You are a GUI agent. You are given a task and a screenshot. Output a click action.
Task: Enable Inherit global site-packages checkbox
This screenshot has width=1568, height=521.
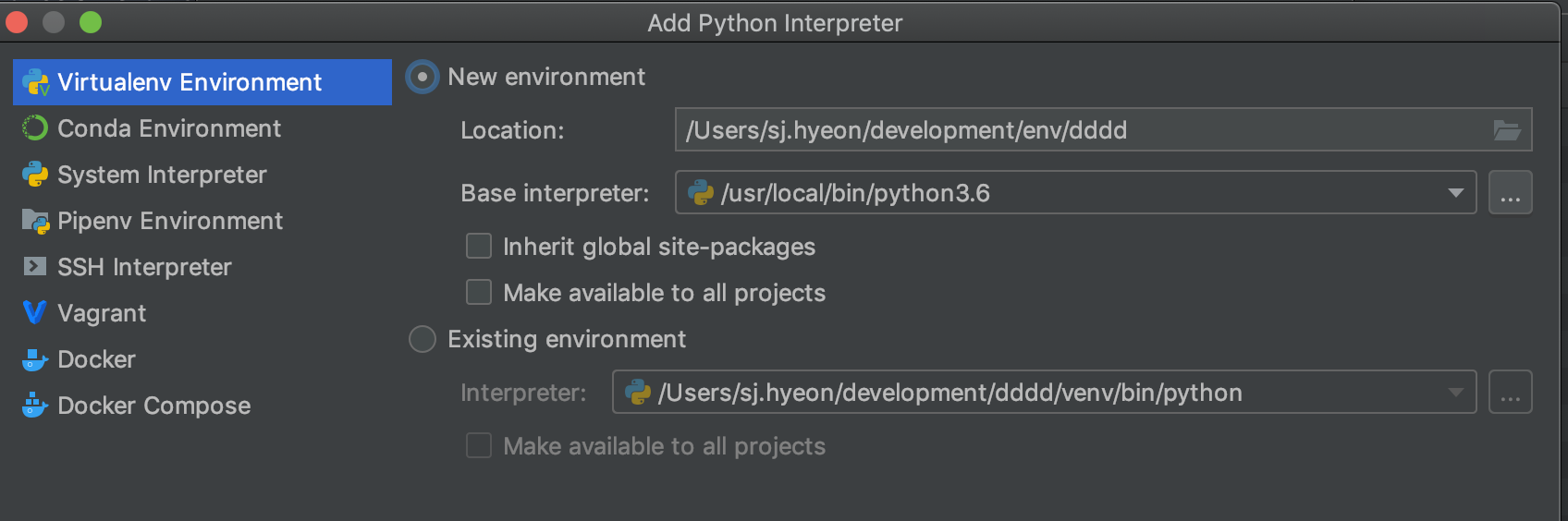tap(479, 247)
